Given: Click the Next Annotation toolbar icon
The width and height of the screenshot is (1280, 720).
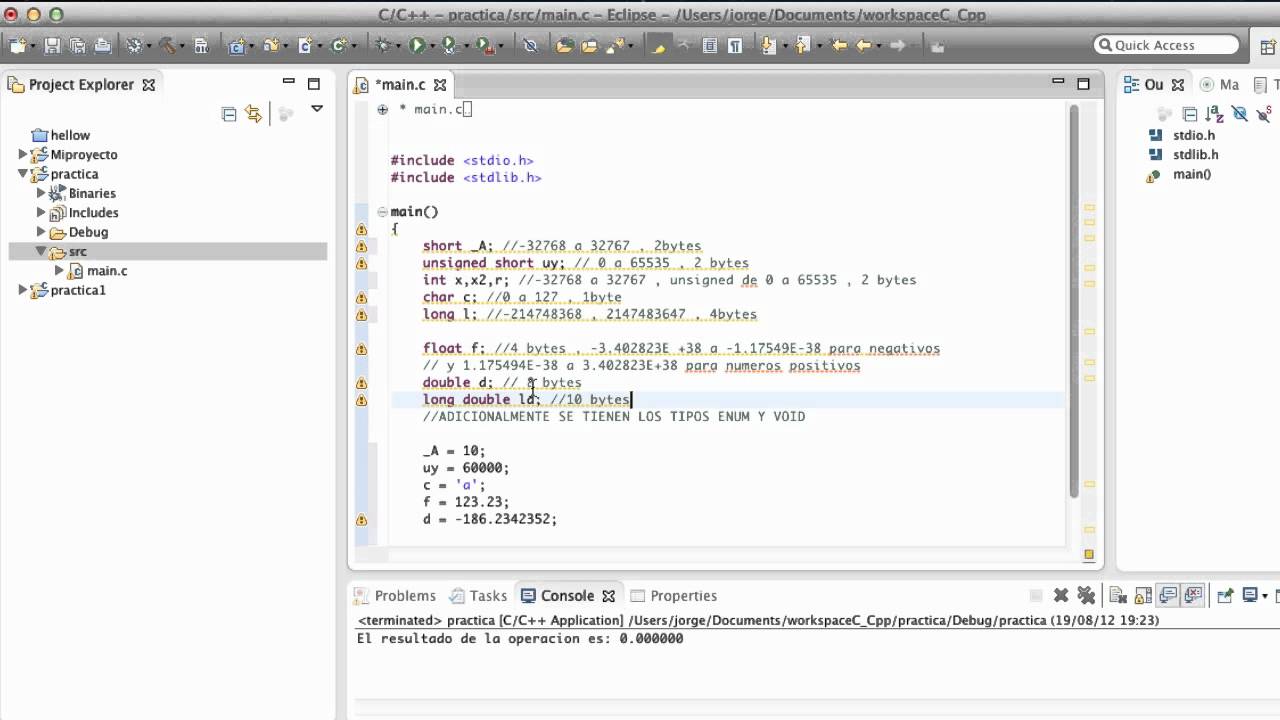Looking at the screenshot, I should [767, 46].
